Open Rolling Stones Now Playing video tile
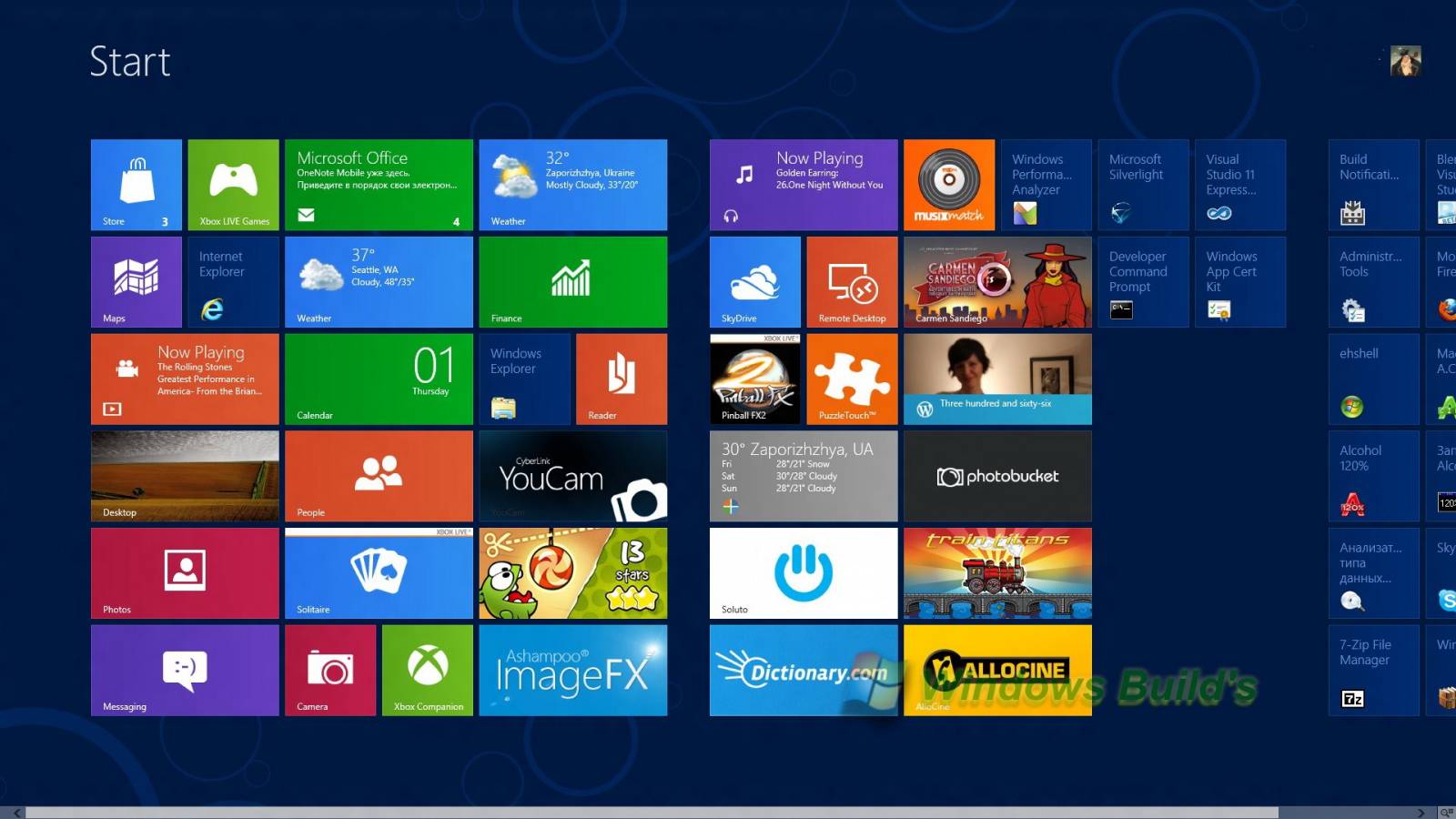 (185, 379)
